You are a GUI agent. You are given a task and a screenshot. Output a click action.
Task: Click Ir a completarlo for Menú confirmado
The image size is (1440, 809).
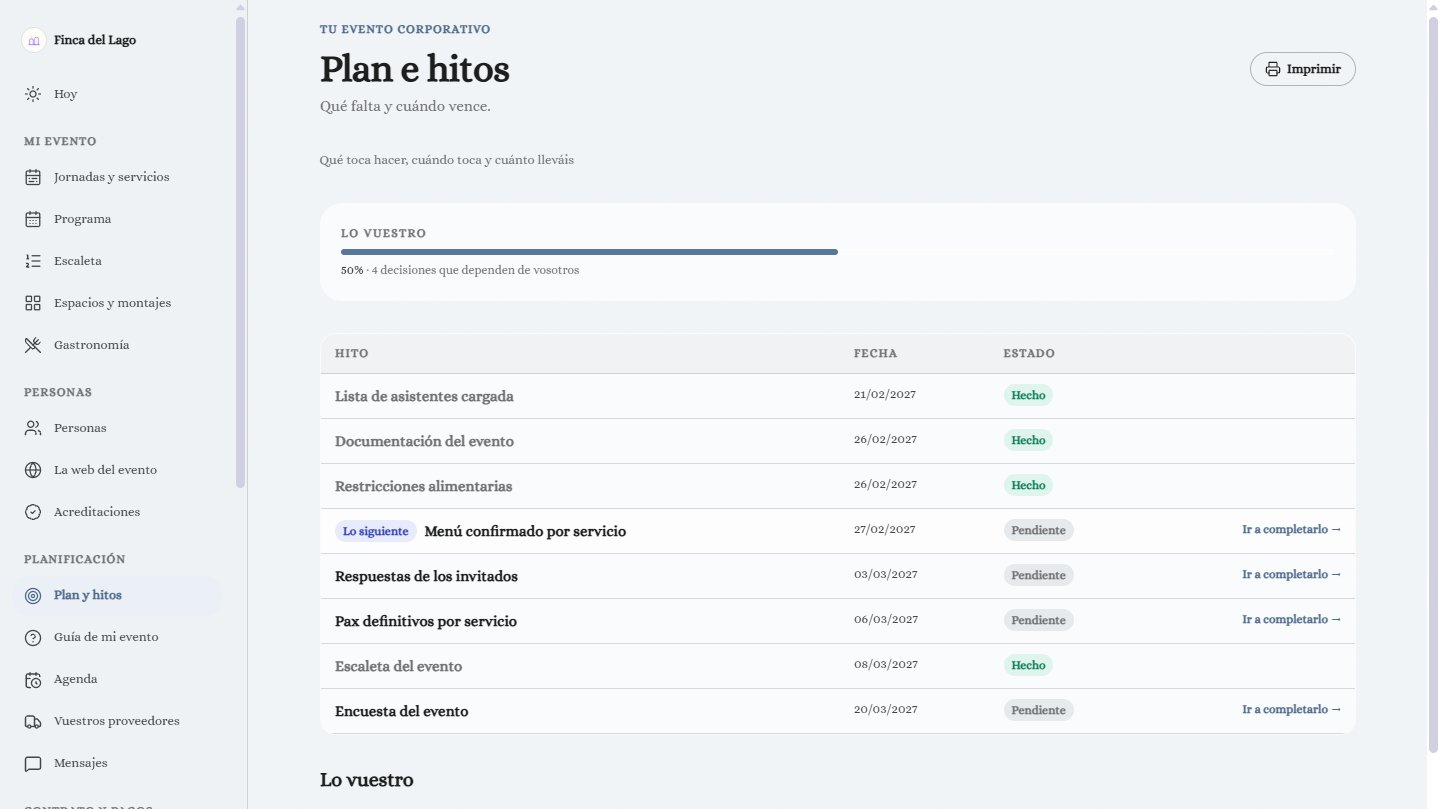[1292, 530]
